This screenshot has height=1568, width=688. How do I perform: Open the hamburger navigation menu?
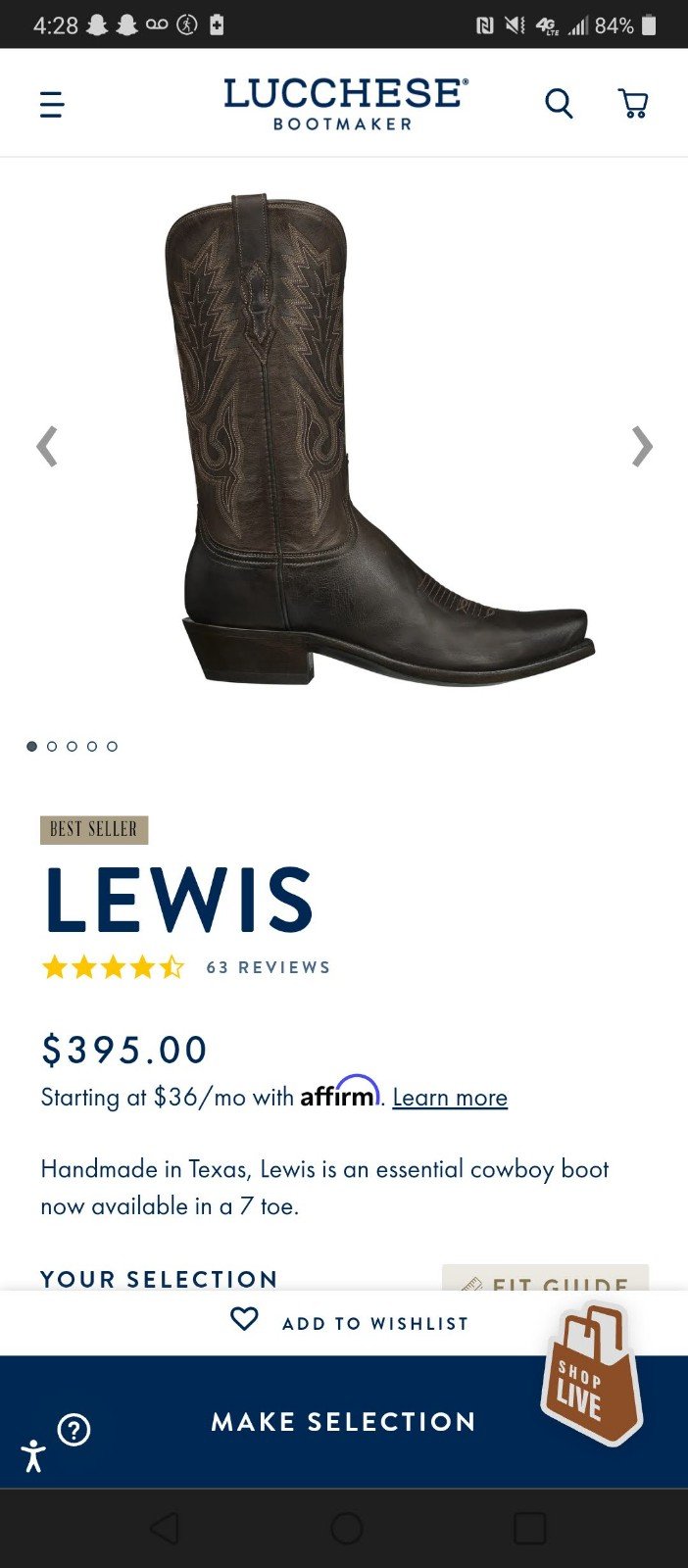click(x=52, y=104)
